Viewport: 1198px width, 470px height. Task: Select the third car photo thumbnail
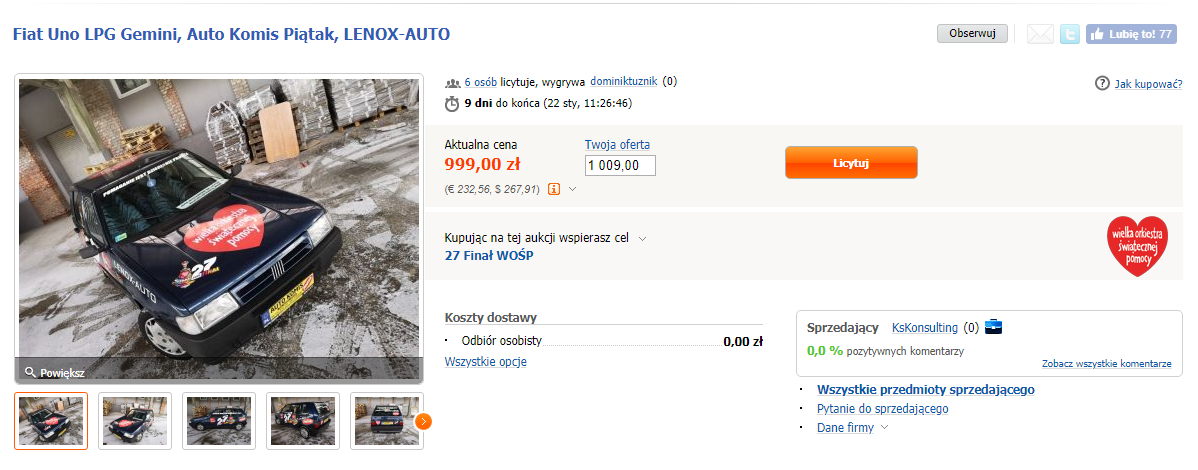click(219, 421)
